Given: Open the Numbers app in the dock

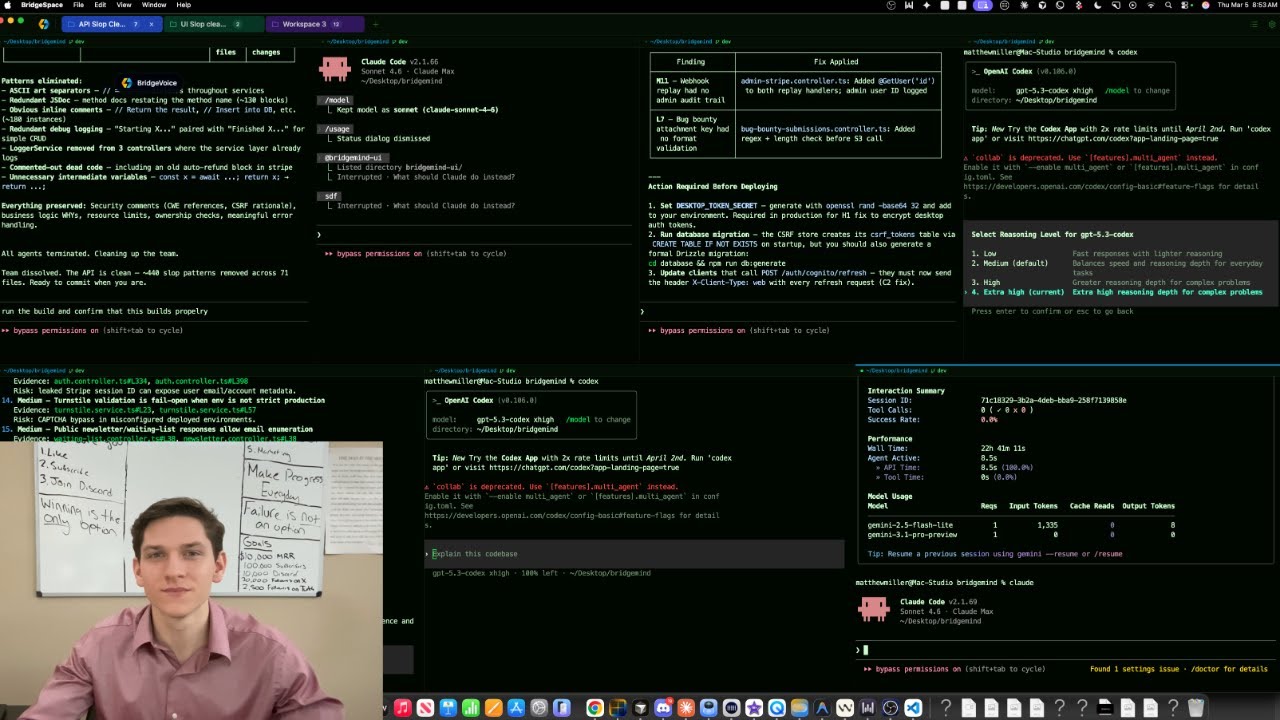Looking at the screenshot, I should (471, 708).
